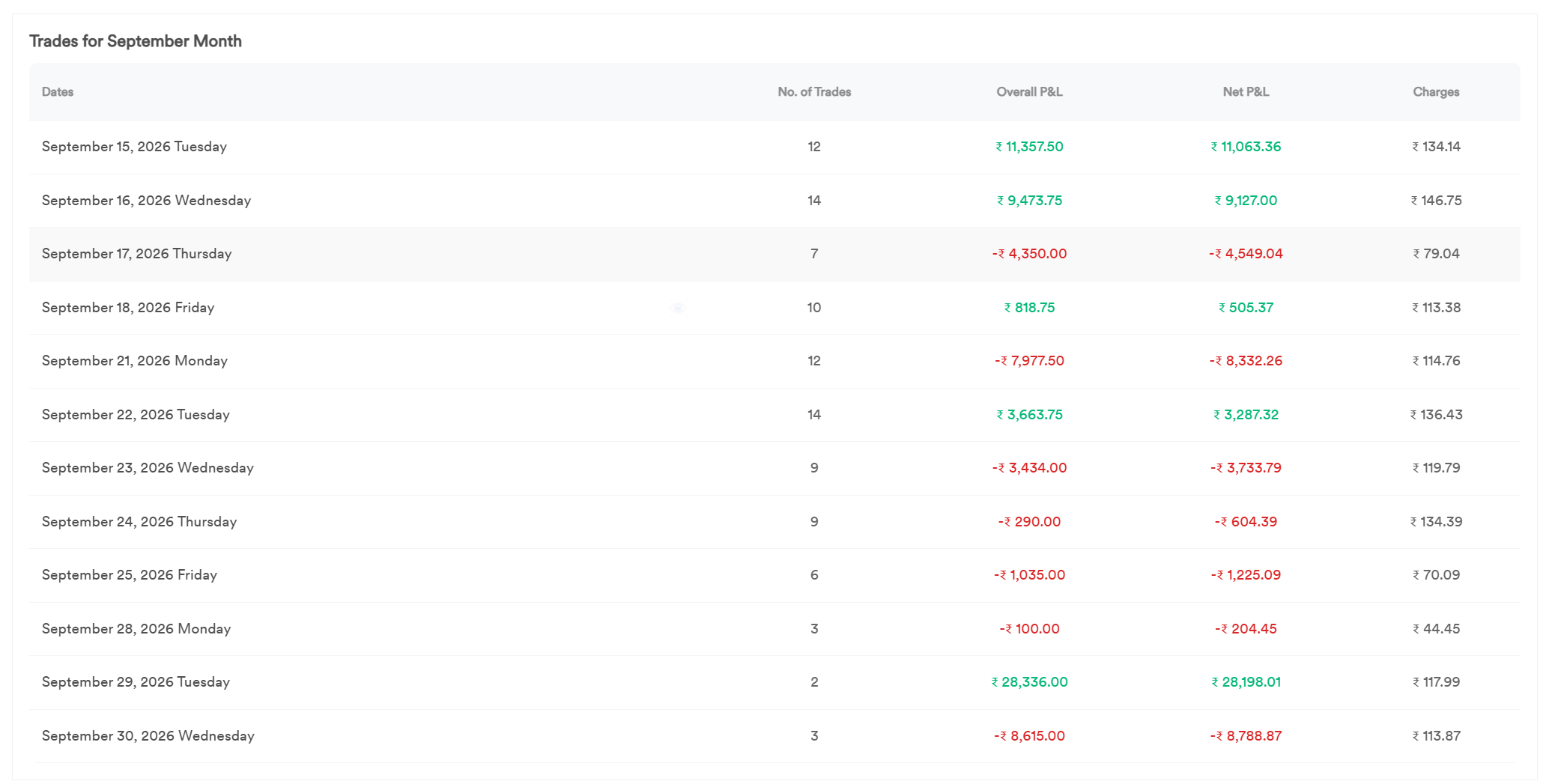
Task: Open the September 16, 2026 Wednesday row
Action: point(775,201)
